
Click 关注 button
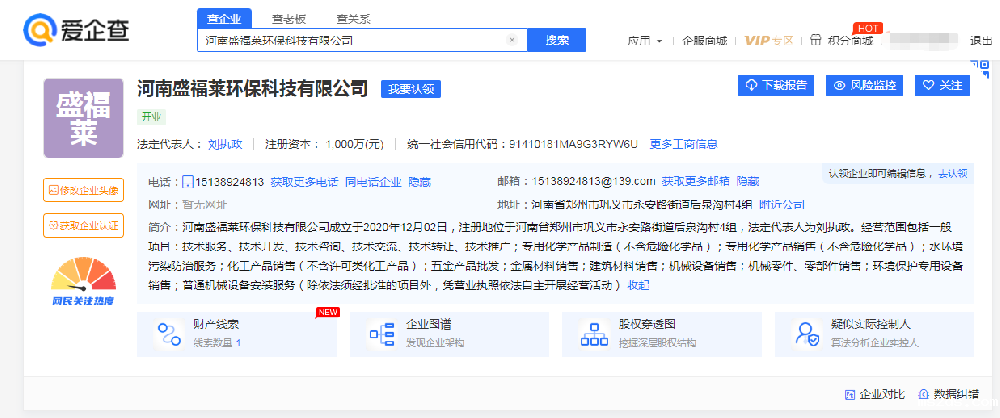coord(942,85)
